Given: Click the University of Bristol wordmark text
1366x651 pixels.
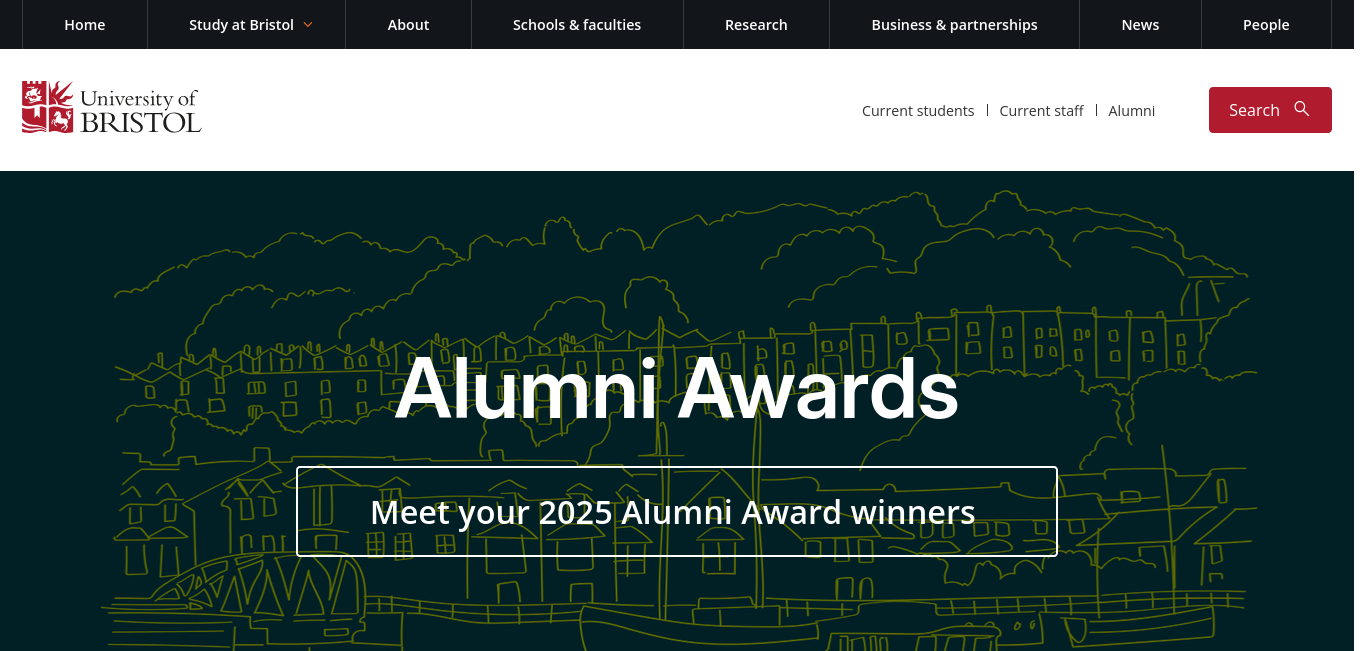Looking at the screenshot, I should [x=140, y=110].
